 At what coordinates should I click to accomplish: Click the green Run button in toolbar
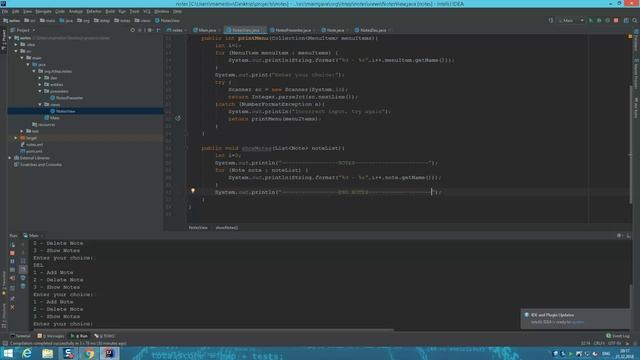[591, 20]
